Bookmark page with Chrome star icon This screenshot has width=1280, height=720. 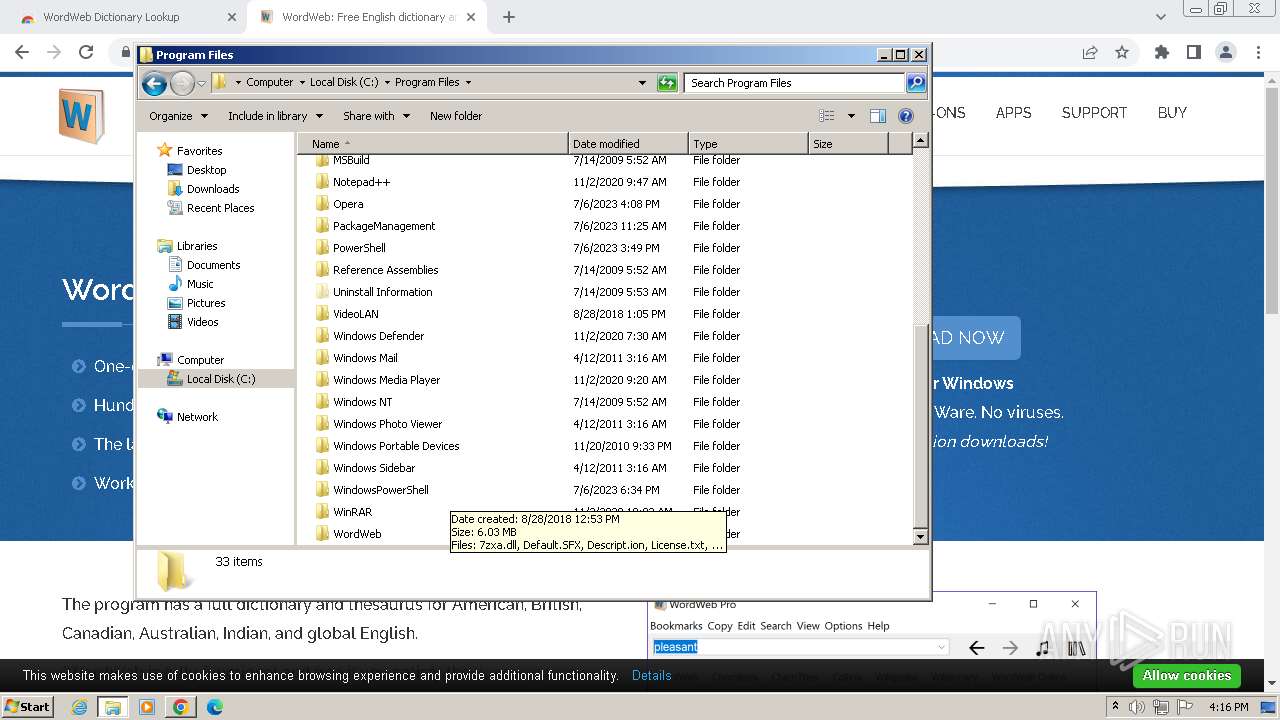pyautogui.click(x=1122, y=52)
